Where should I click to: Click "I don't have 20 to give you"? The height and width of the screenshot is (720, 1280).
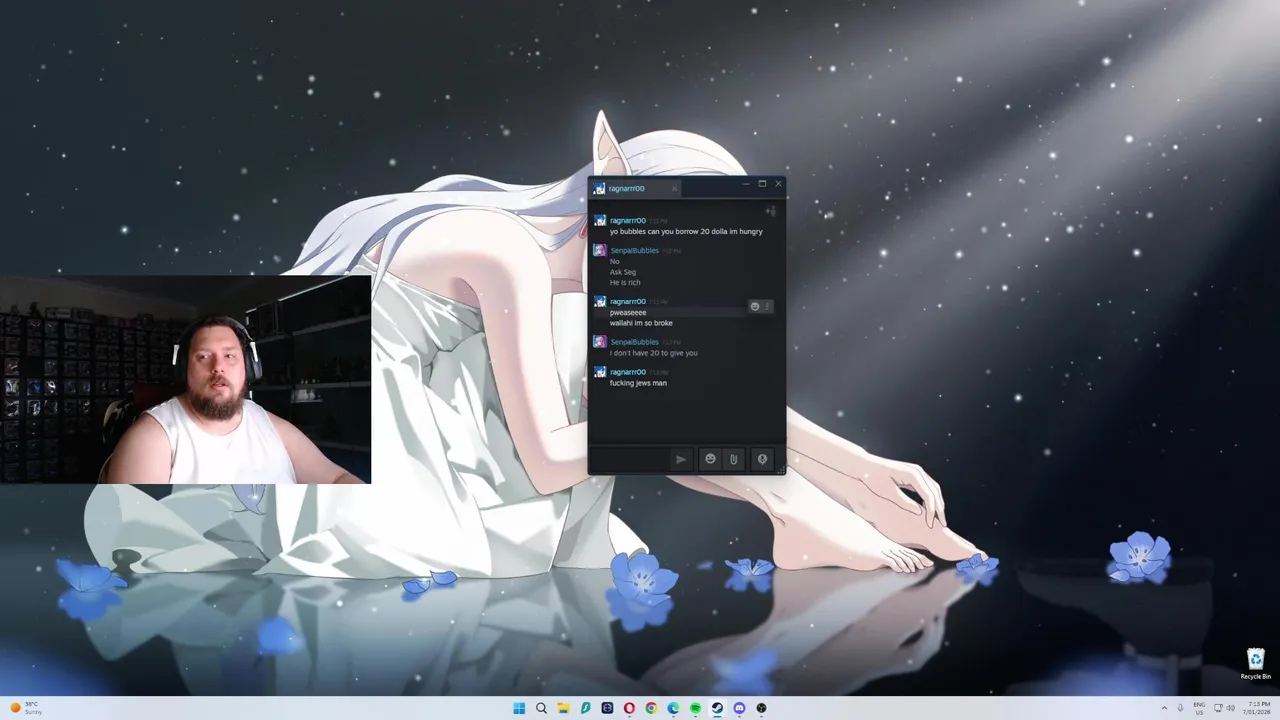click(x=654, y=353)
